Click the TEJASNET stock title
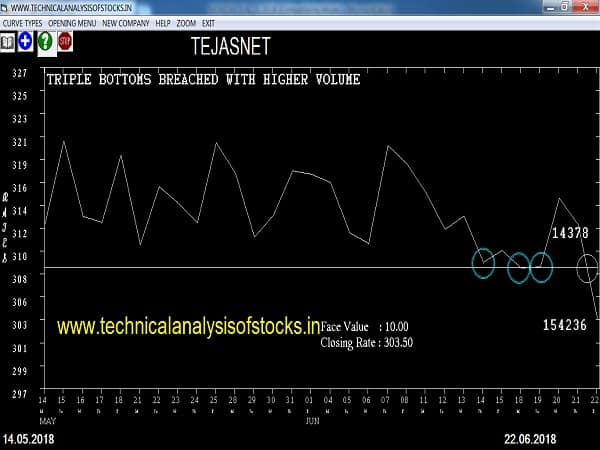600x450 pixels. [230, 47]
